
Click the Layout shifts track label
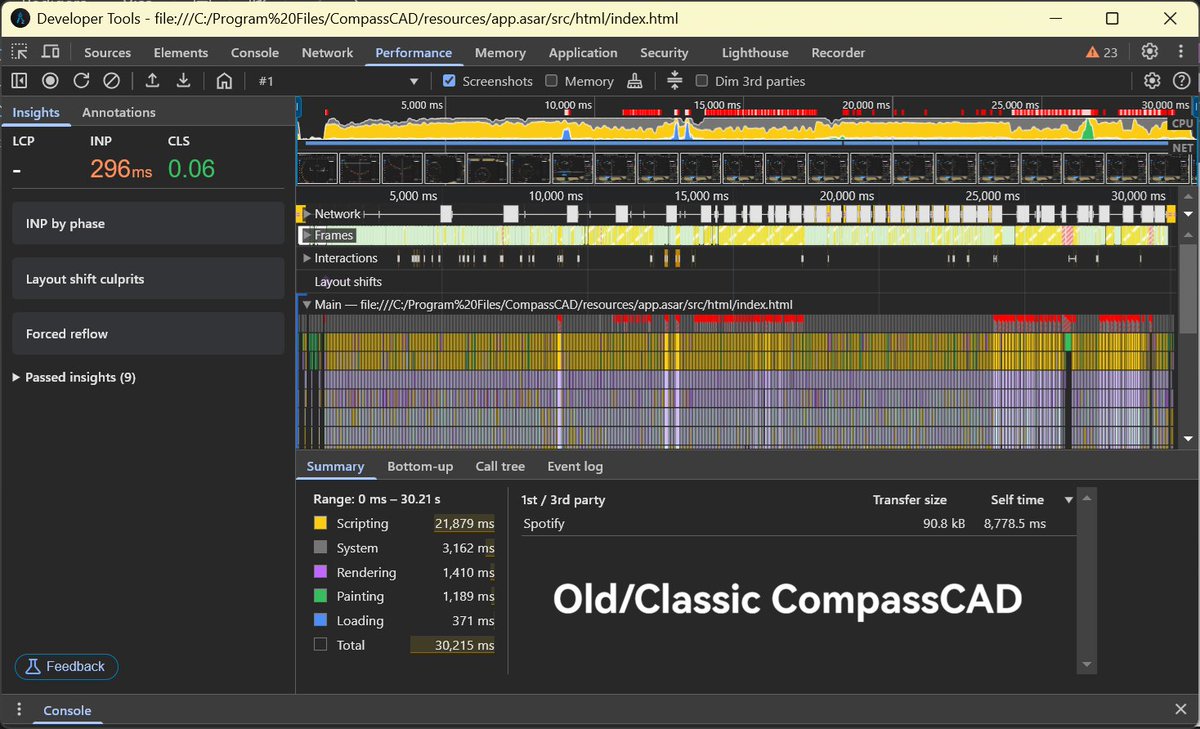click(x=348, y=282)
